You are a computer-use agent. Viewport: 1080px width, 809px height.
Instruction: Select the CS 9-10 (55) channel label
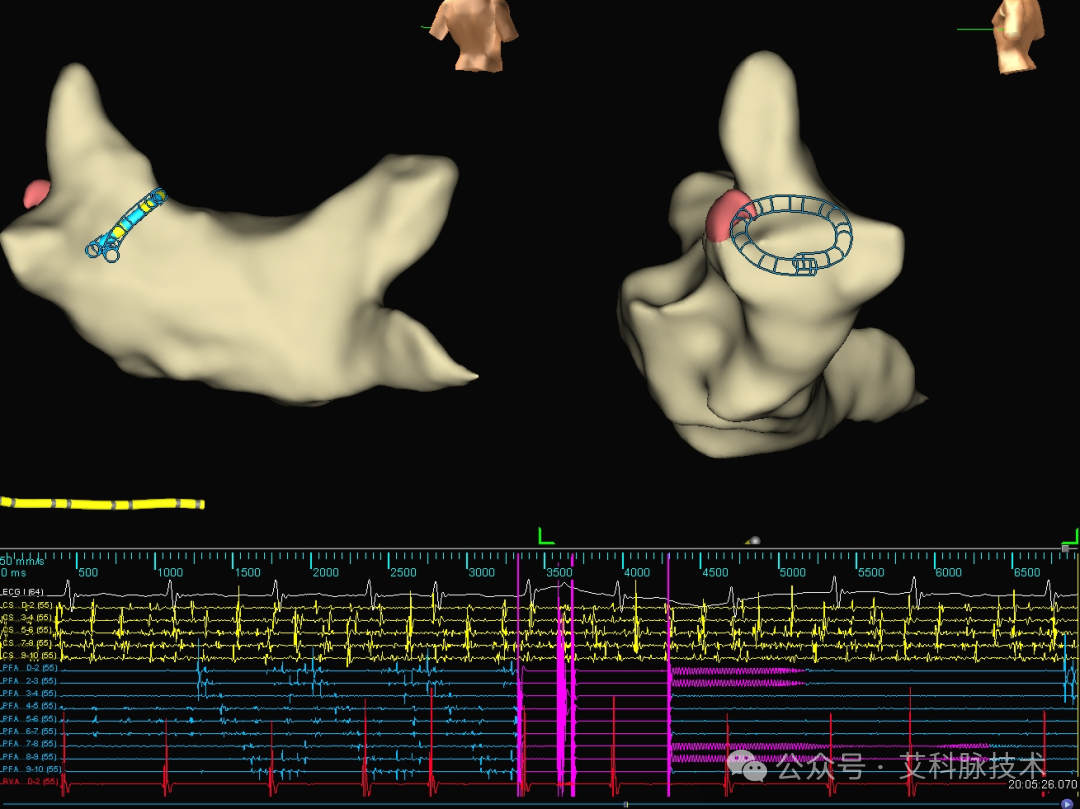pos(28,655)
